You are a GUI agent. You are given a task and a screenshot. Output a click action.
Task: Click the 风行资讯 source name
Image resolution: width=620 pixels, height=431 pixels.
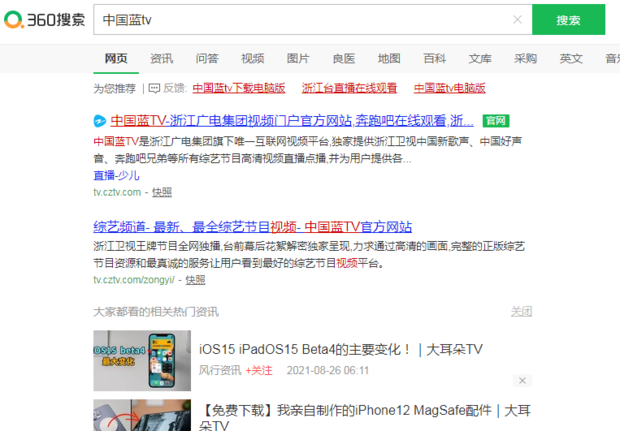pos(220,371)
